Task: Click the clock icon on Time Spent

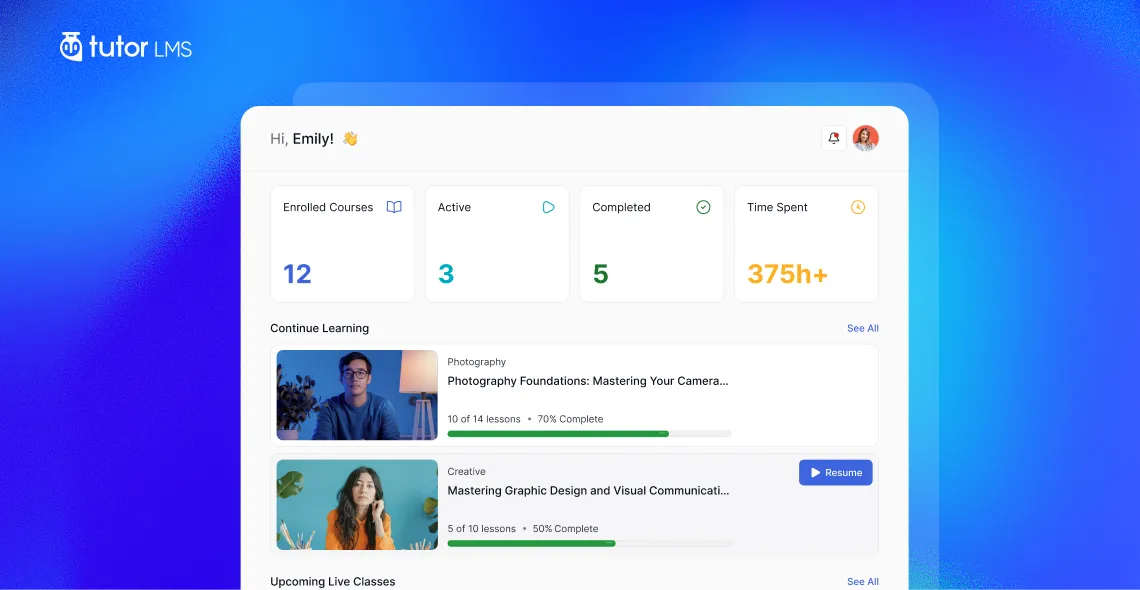Action: coord(858,207)
